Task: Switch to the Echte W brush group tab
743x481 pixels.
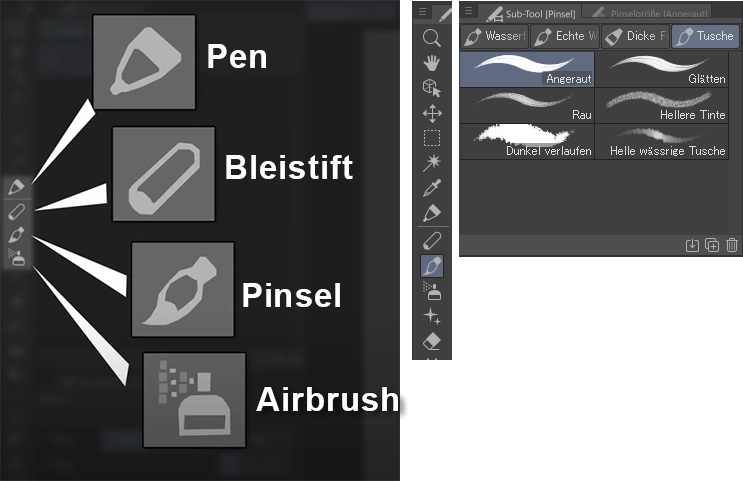Action: pos(565,36)
